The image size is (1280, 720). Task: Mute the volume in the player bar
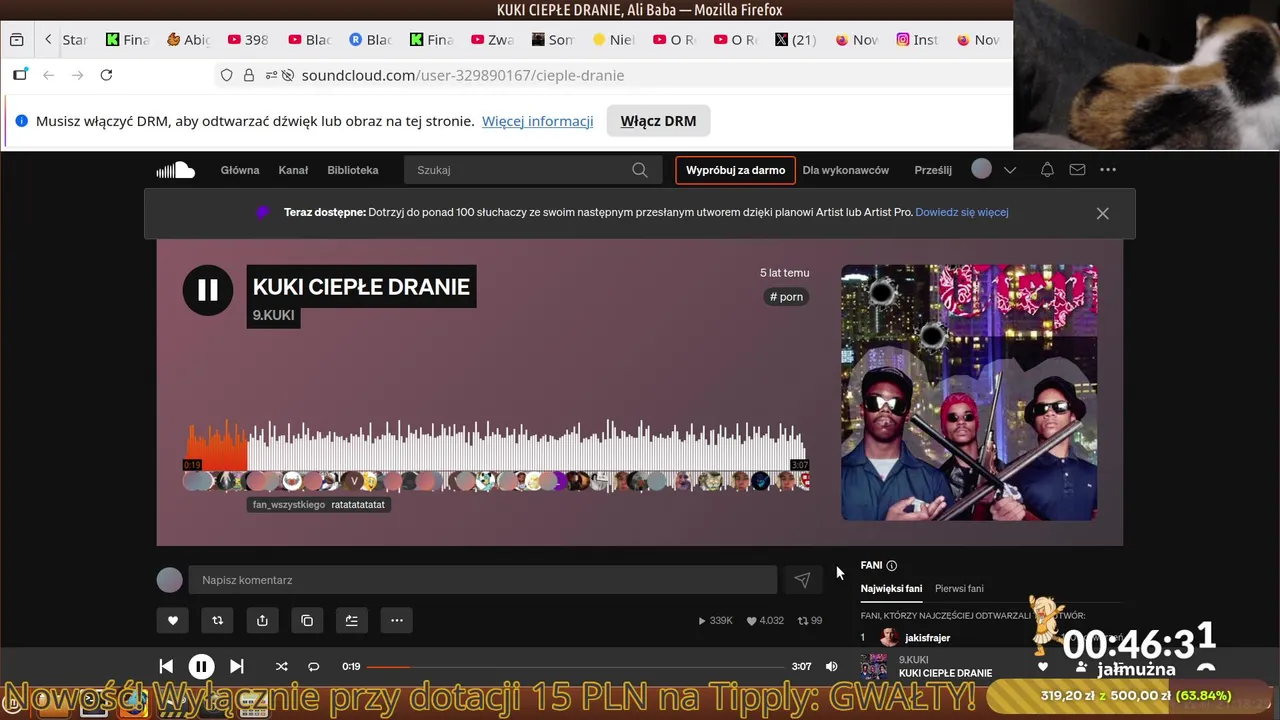click(831, 666)
